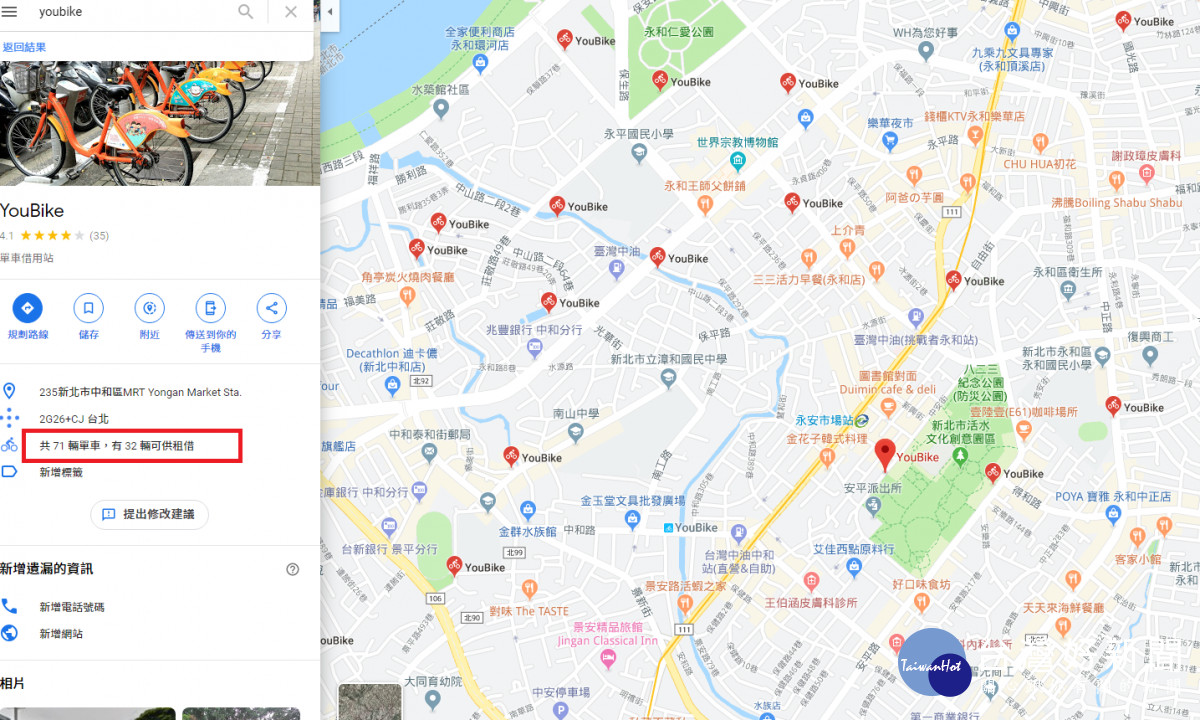This screenshot has width=1200, height=720.
Task: Click the 附近 nearby icon
Action: (x=150, y=308)
